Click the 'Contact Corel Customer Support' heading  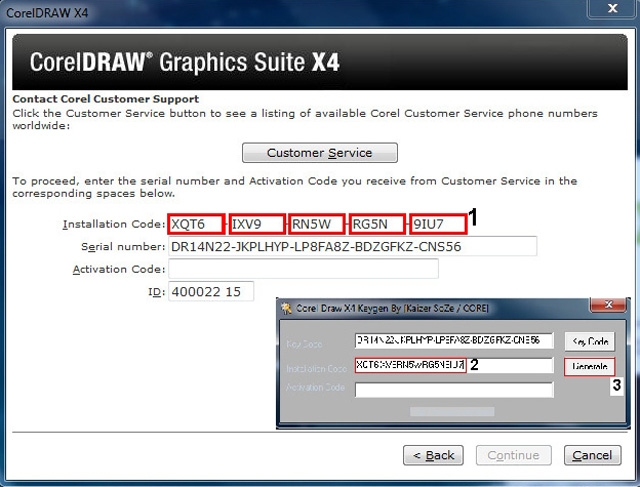(x=106, y=99)
